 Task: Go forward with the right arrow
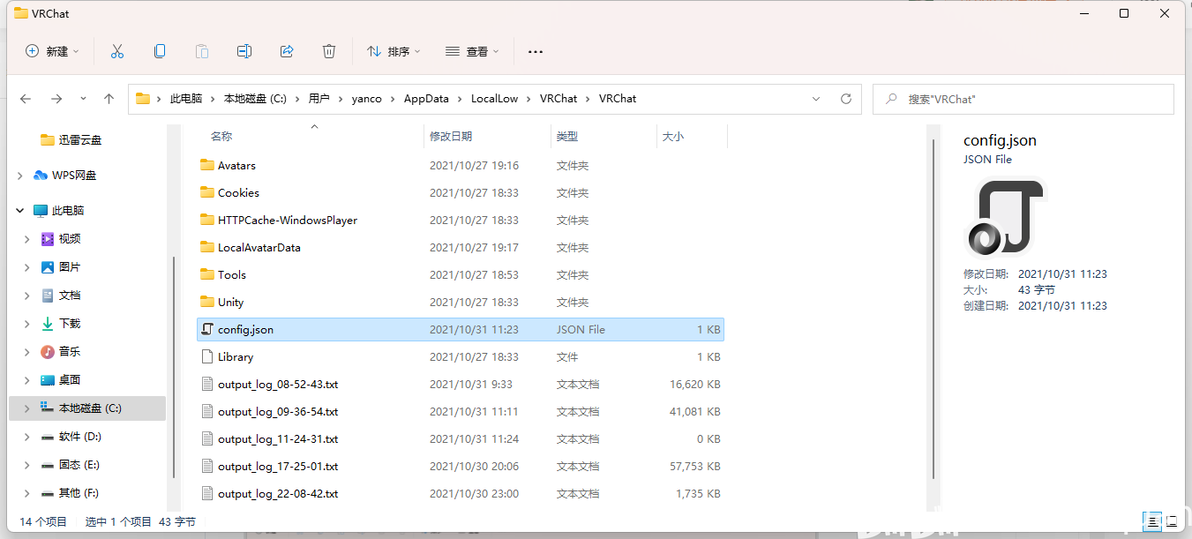pyautogui.click(x=56, y=99)
